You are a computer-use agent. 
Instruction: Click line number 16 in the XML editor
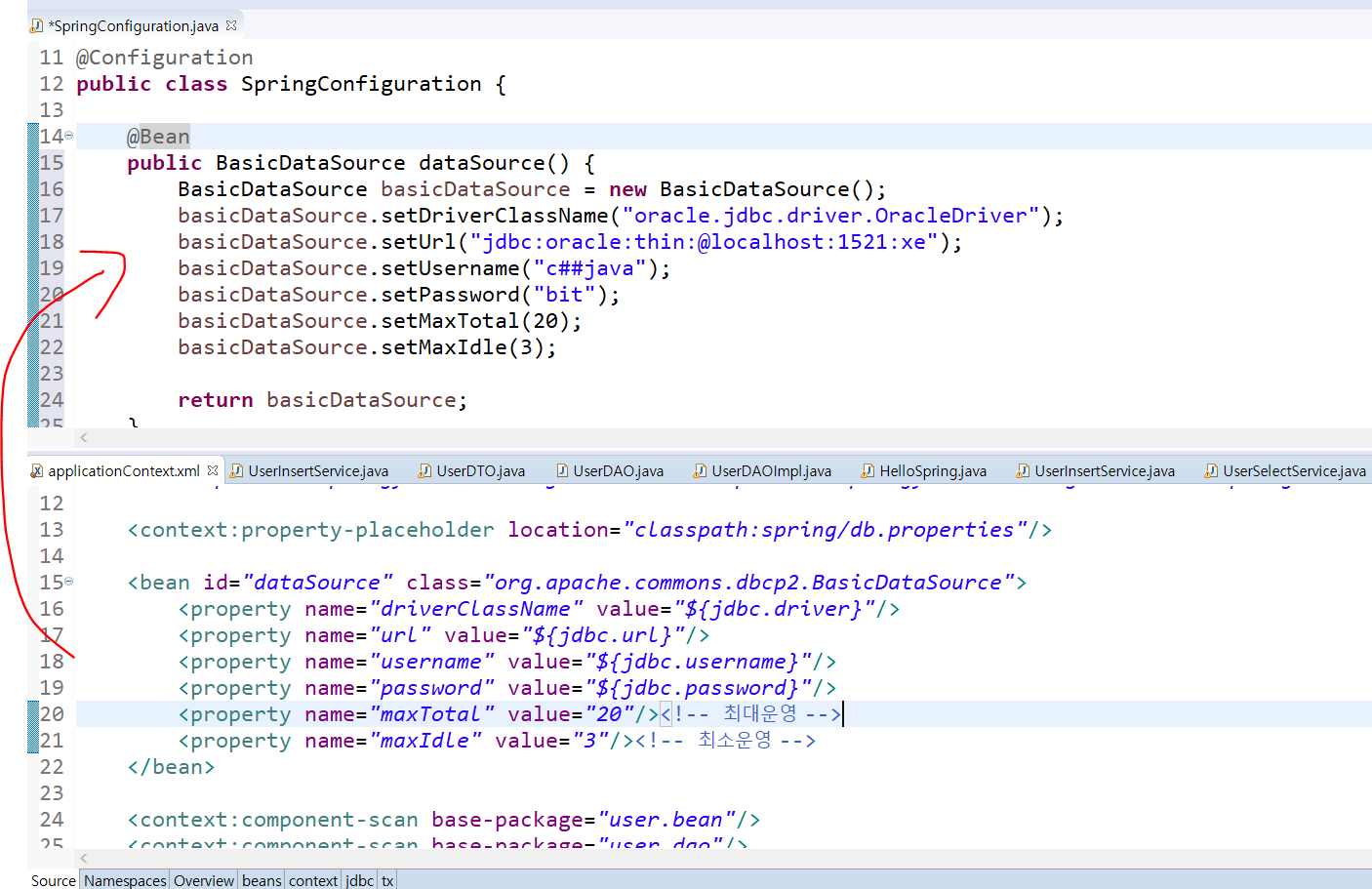[52, 609]
